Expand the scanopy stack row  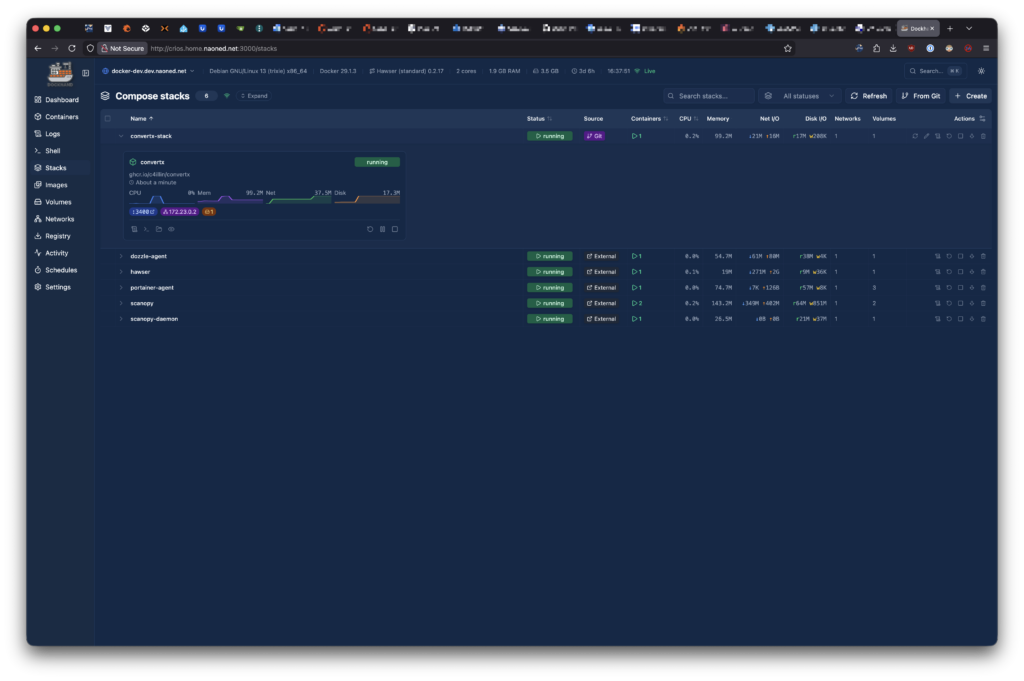point(121,303)
